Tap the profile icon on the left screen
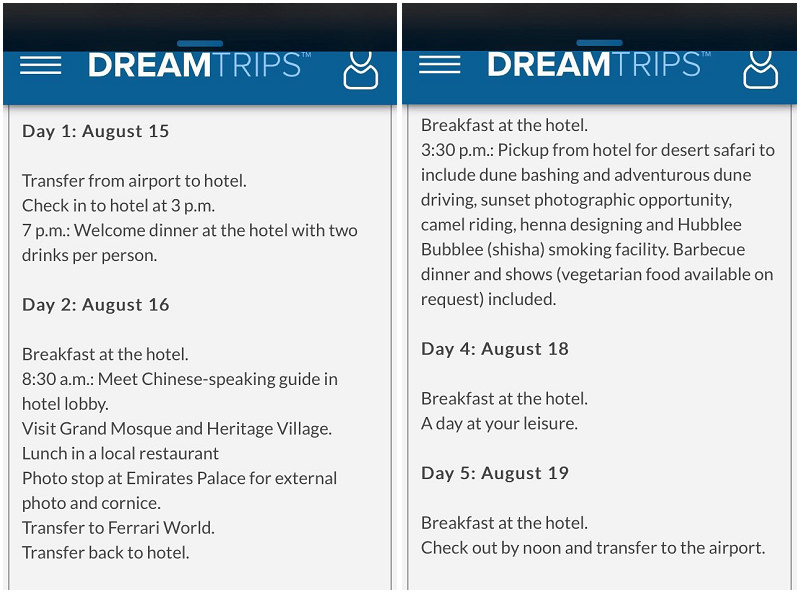Viewport: 800px width, 593px height. (361, 70)
